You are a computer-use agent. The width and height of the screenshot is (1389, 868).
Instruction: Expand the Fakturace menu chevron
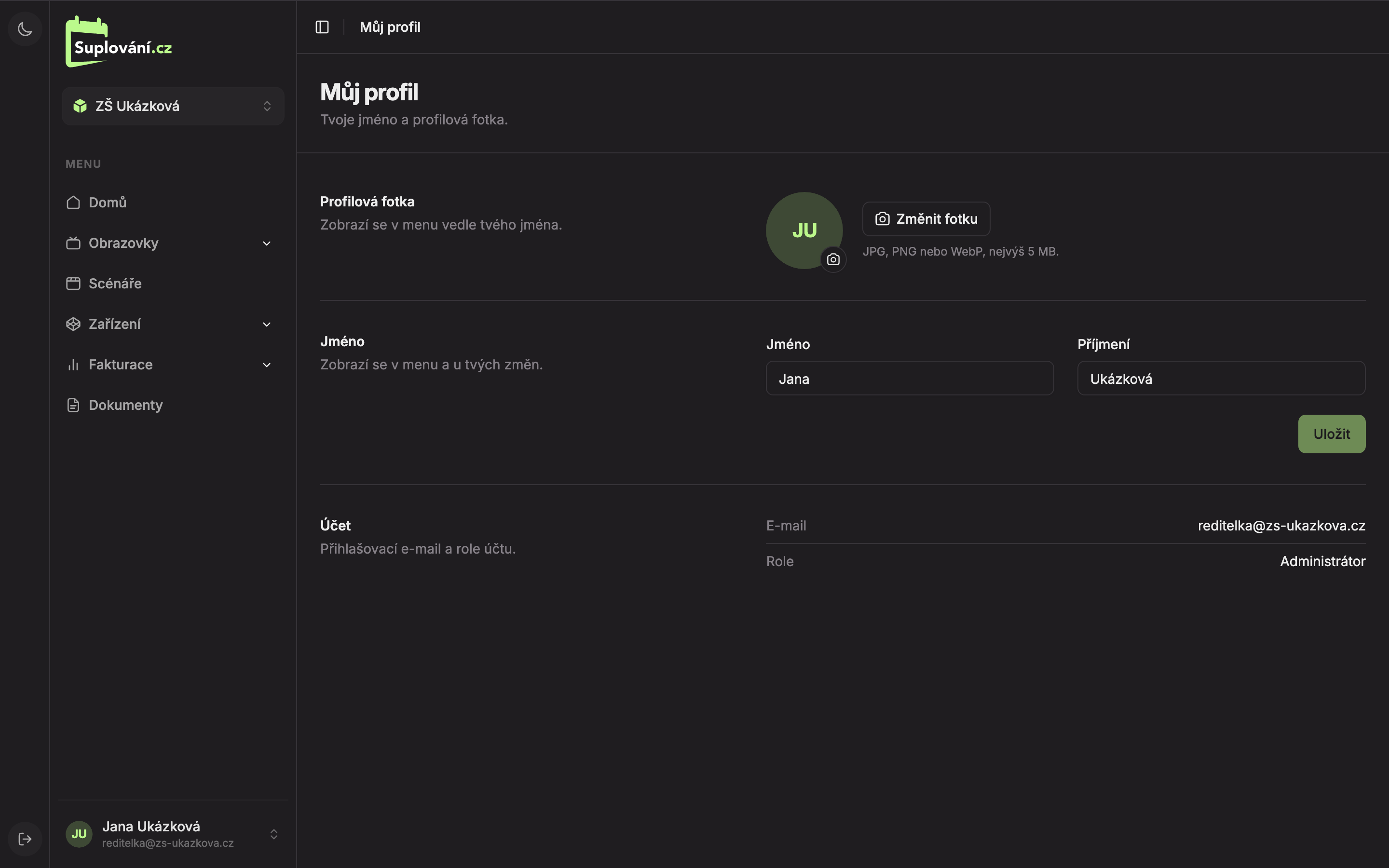(266, 365)
